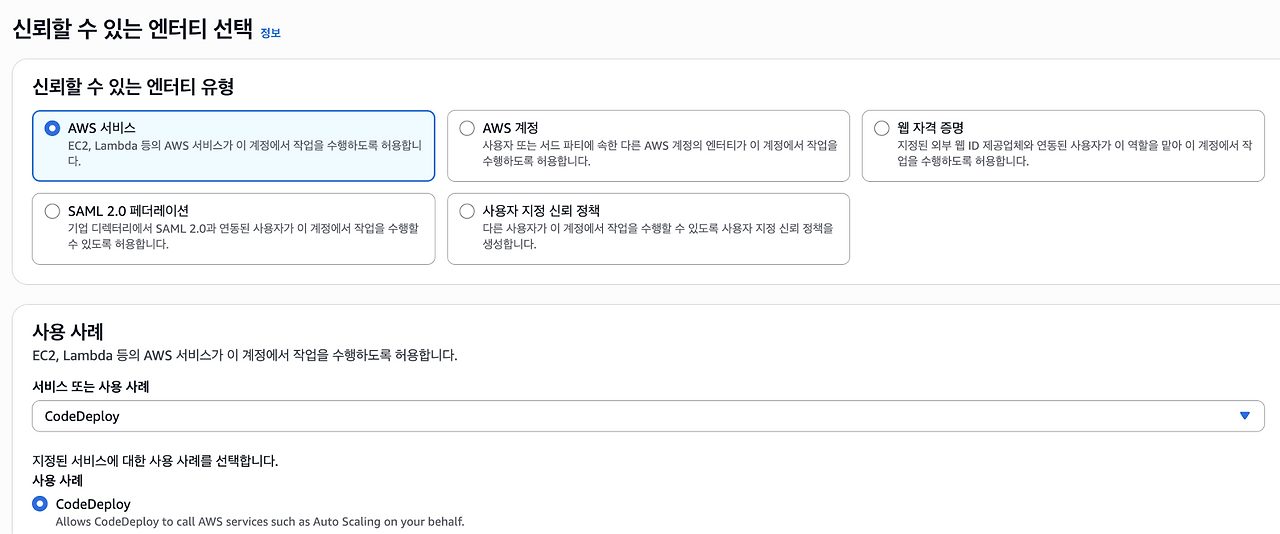The width and height of the screenshot is (1280, 534).
Task: Open the 정보 link beside the title
Action: click(x=270, y=33)
